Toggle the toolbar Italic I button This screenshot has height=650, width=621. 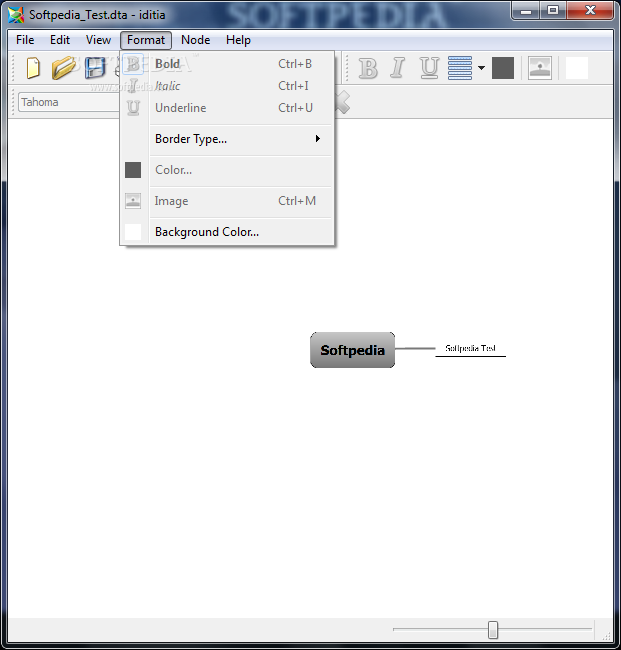398,68
